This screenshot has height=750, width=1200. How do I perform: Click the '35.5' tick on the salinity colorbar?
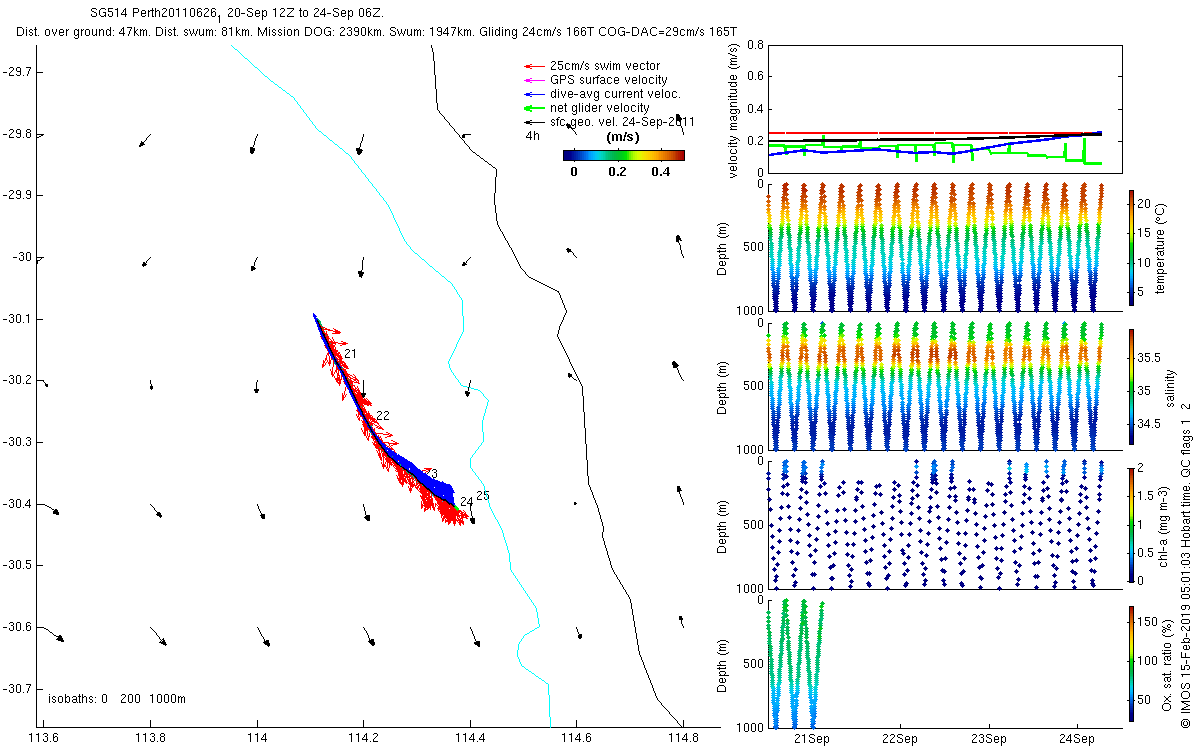point(1148,357)
